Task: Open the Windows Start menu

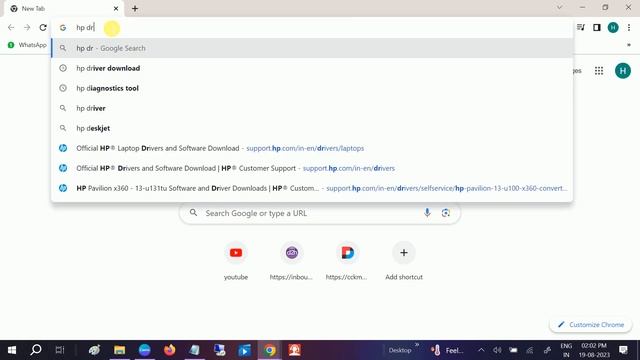Action: 12,350
